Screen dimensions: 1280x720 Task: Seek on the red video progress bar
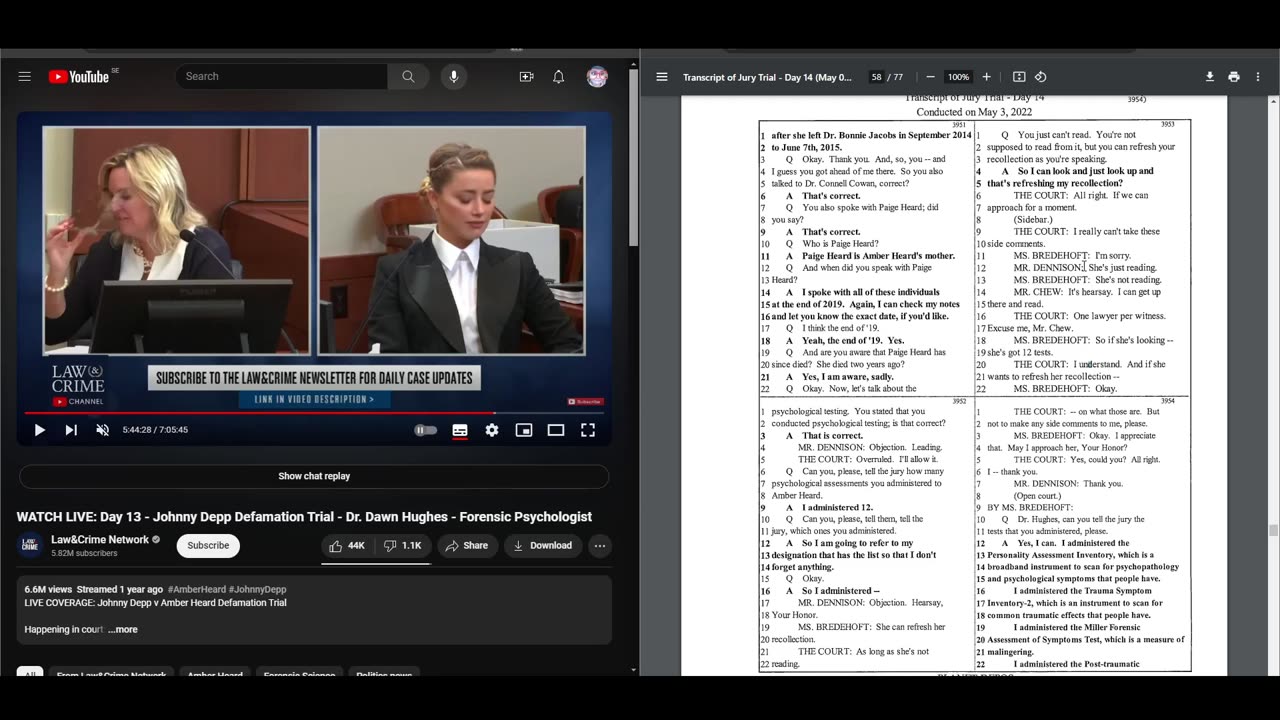[314, 412]
